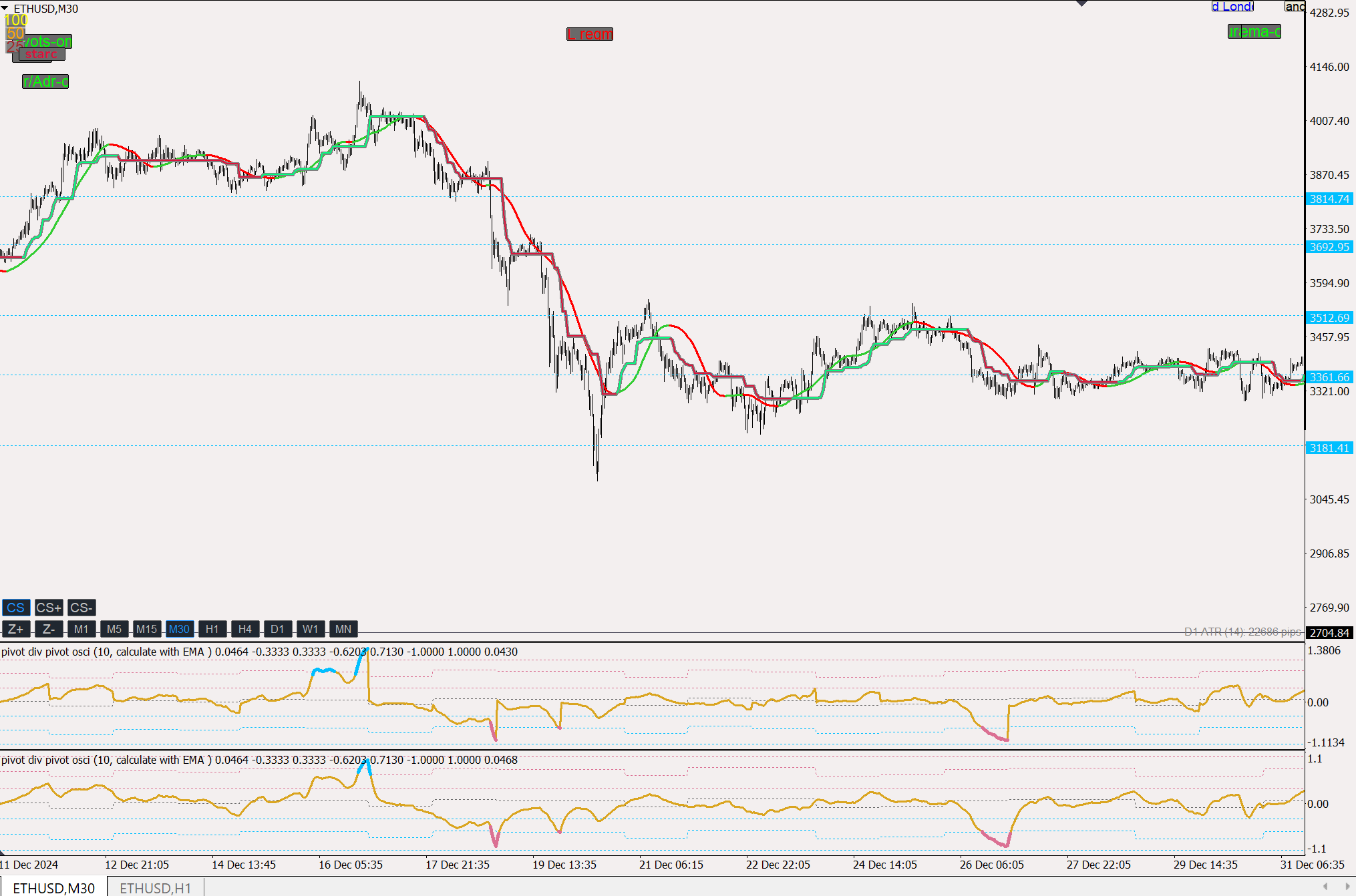This screenshot has height=896, width=1356.
Task: Click the London session link label
Action: pos(1232,7)
